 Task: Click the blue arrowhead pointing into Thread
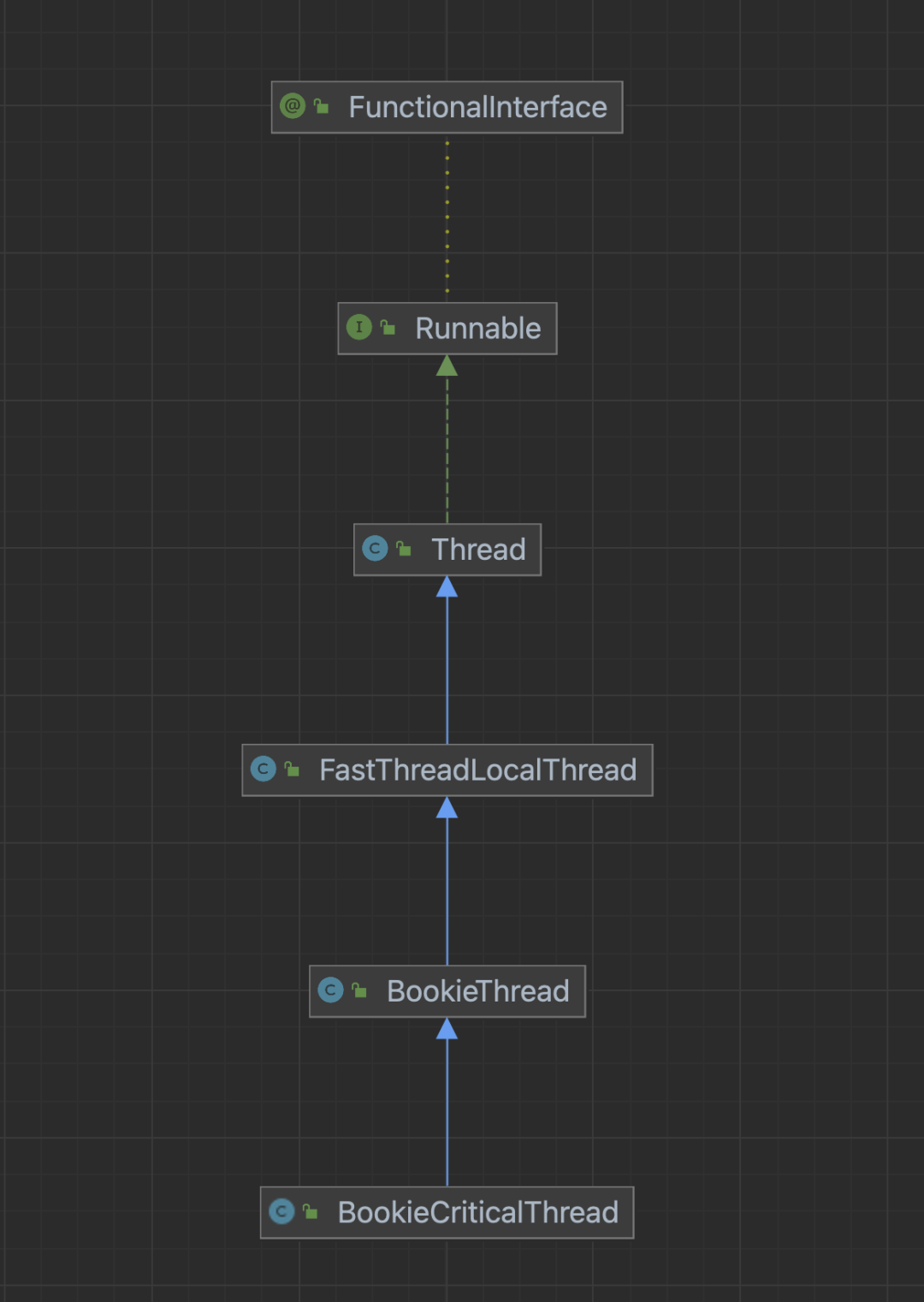coord(447,586)
